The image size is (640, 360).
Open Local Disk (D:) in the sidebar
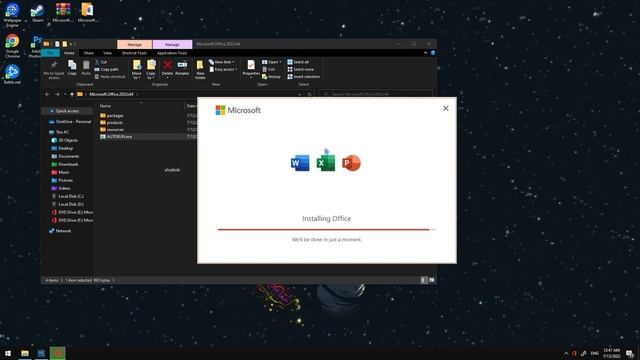click(68, 204)
